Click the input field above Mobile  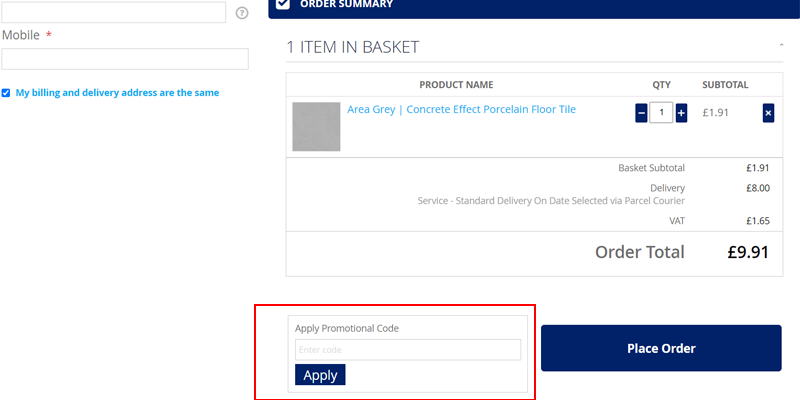click(x=114, y=12)
